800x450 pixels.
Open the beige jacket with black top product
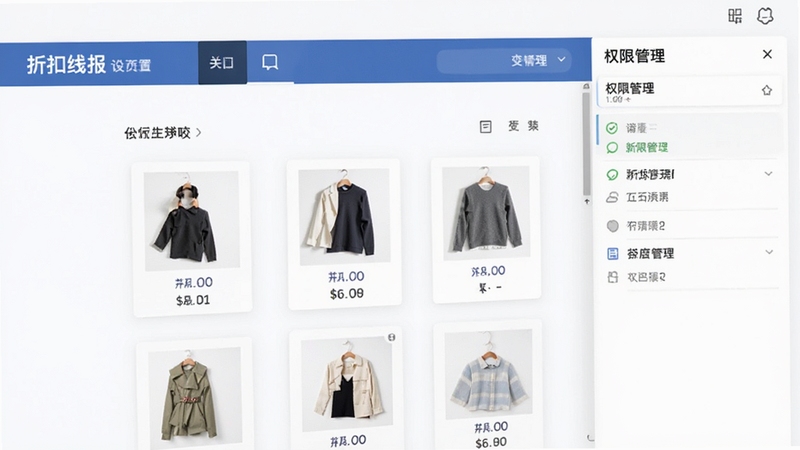click(x=347, y=388)
